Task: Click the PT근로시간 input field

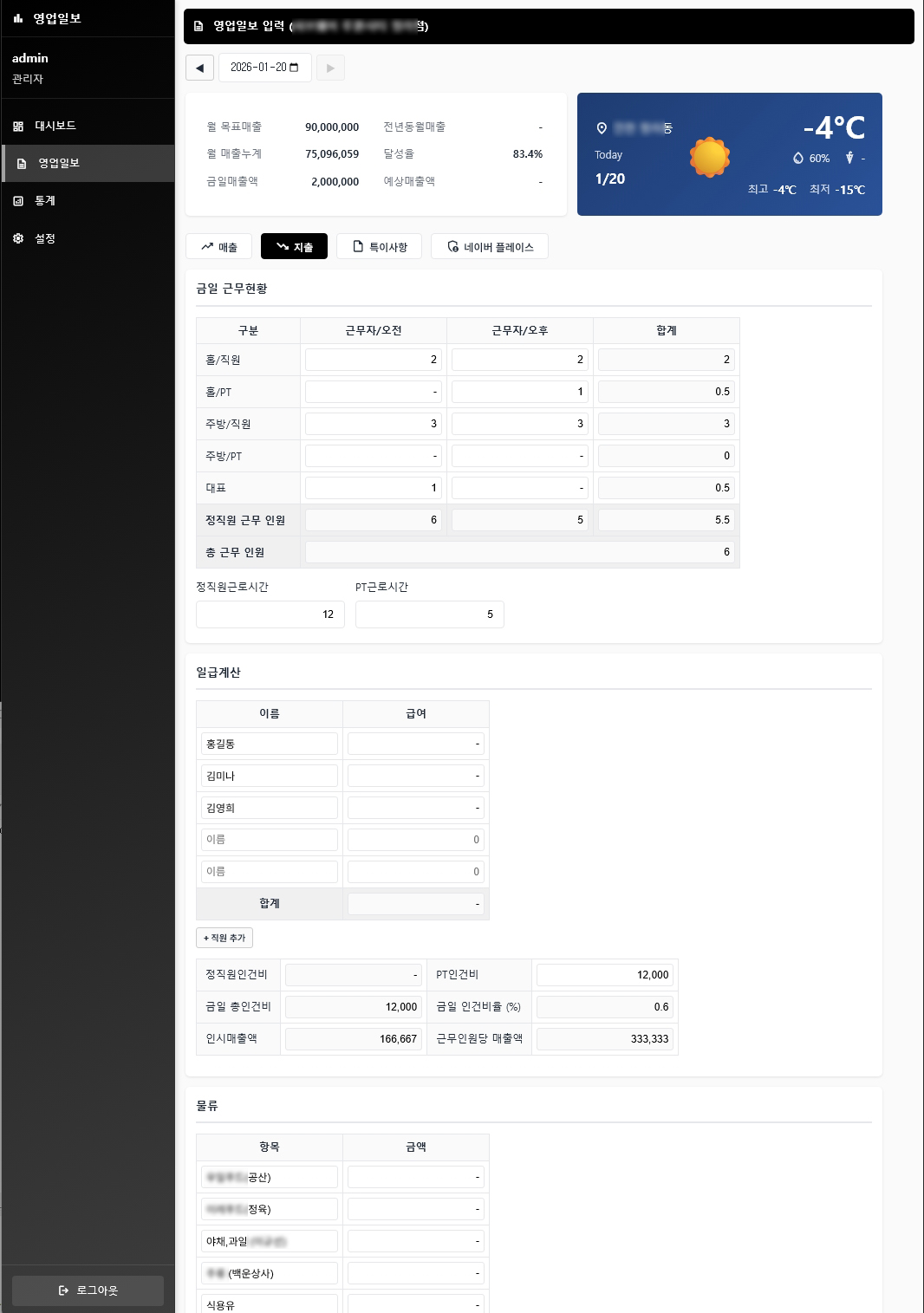Action: tap(429, 614)
